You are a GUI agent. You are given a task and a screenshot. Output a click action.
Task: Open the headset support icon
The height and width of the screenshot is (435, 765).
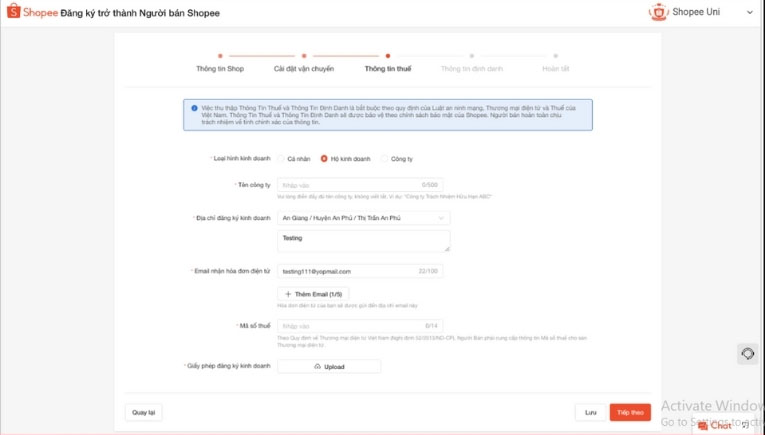pos(747,353)
